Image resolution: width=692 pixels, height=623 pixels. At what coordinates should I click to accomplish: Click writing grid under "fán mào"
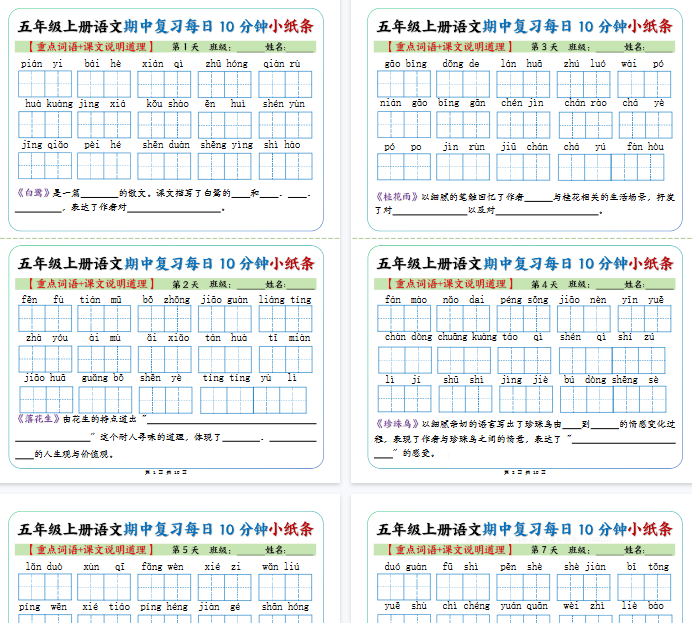pos(403,318)
